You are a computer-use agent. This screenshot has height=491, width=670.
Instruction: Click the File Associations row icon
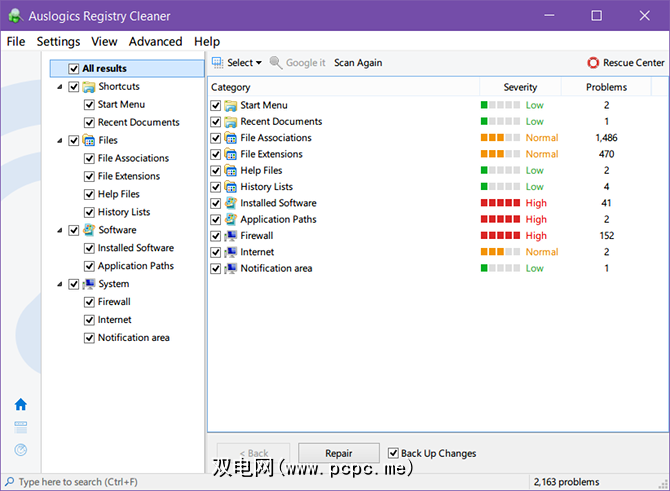[231, 138]
